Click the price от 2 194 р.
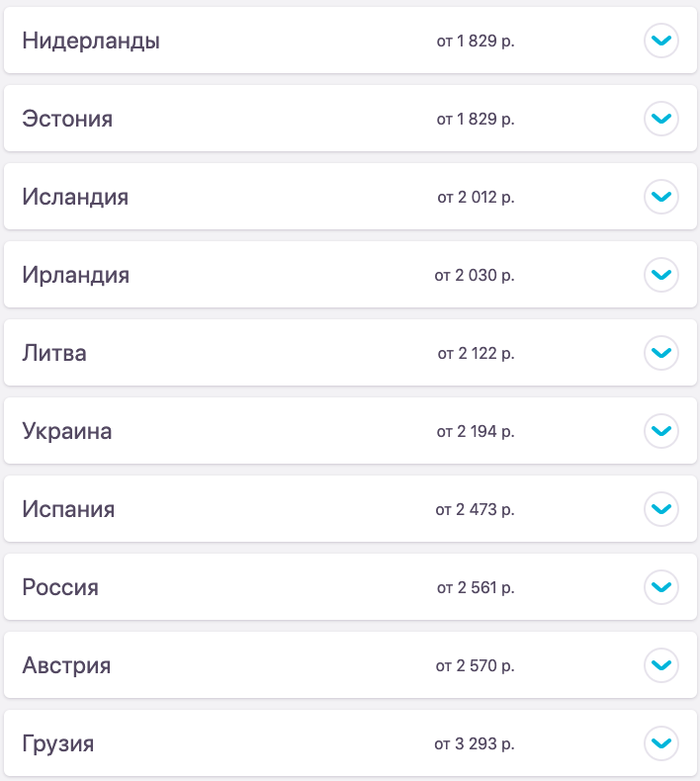The height and width of the screenshot is (781, 700). point(475,431)
